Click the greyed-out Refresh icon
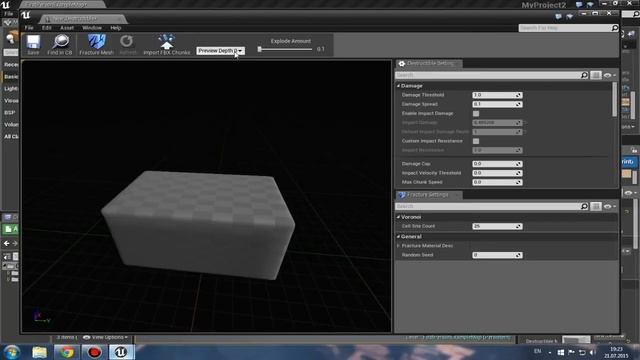The width and height of the screenshot is (640, 360). coord(127,44)
